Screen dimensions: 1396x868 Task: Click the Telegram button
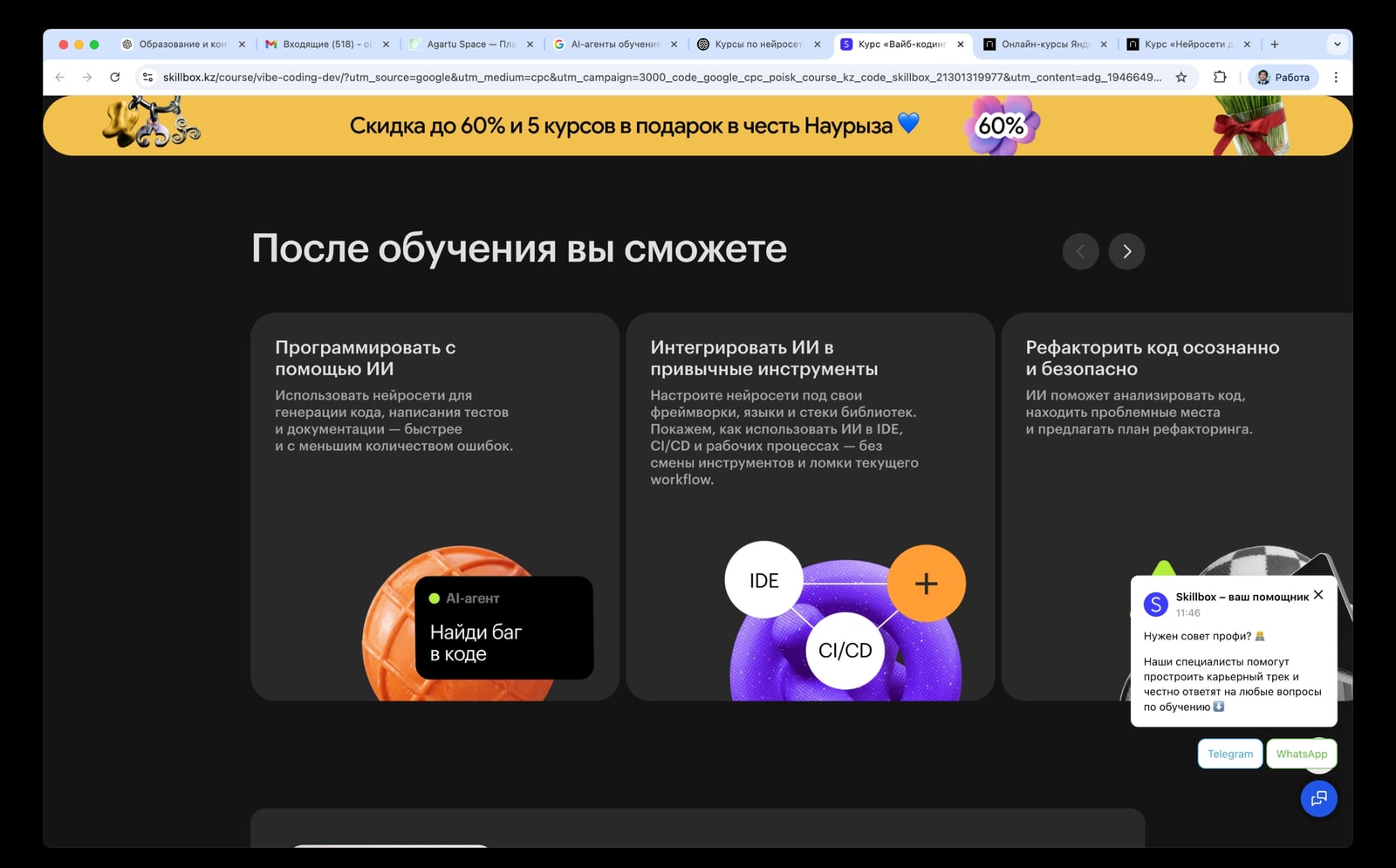click(x=1229, y=754)
